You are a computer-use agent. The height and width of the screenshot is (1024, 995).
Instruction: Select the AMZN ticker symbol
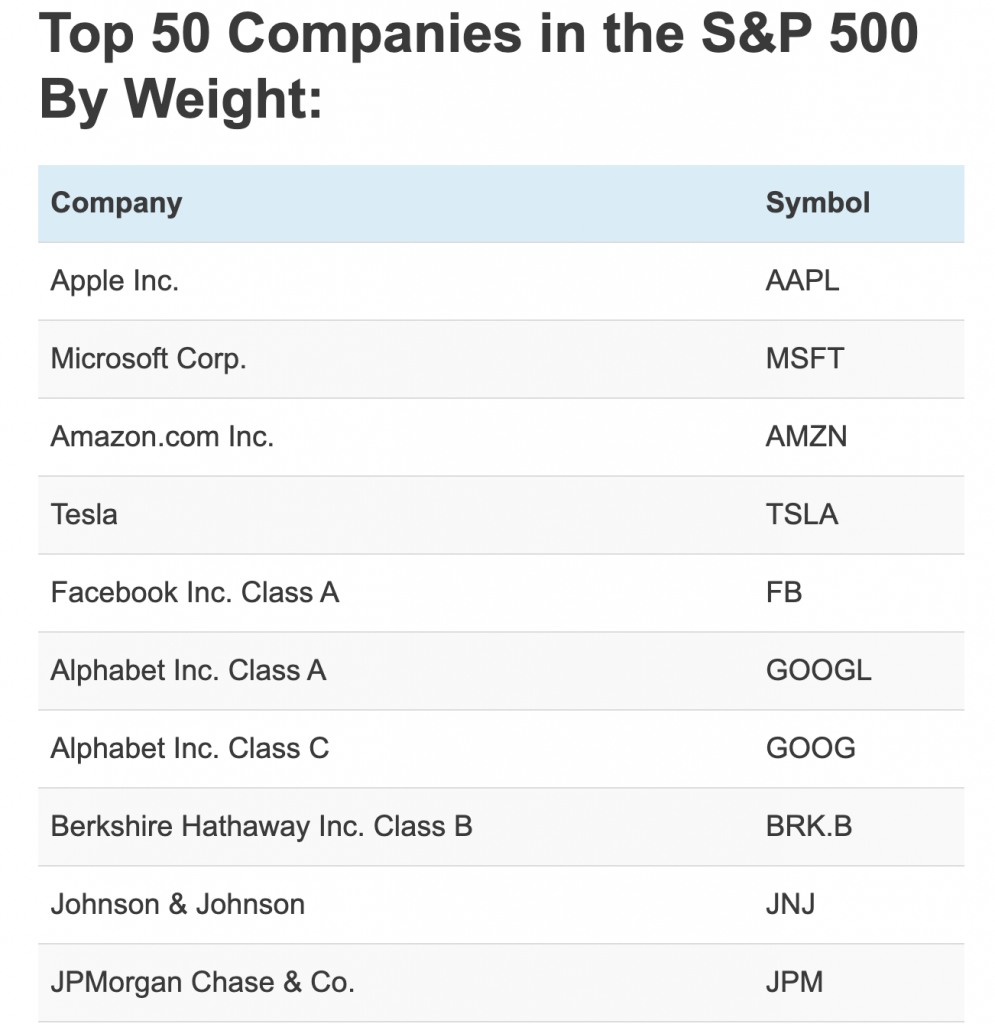pos(806,437)
